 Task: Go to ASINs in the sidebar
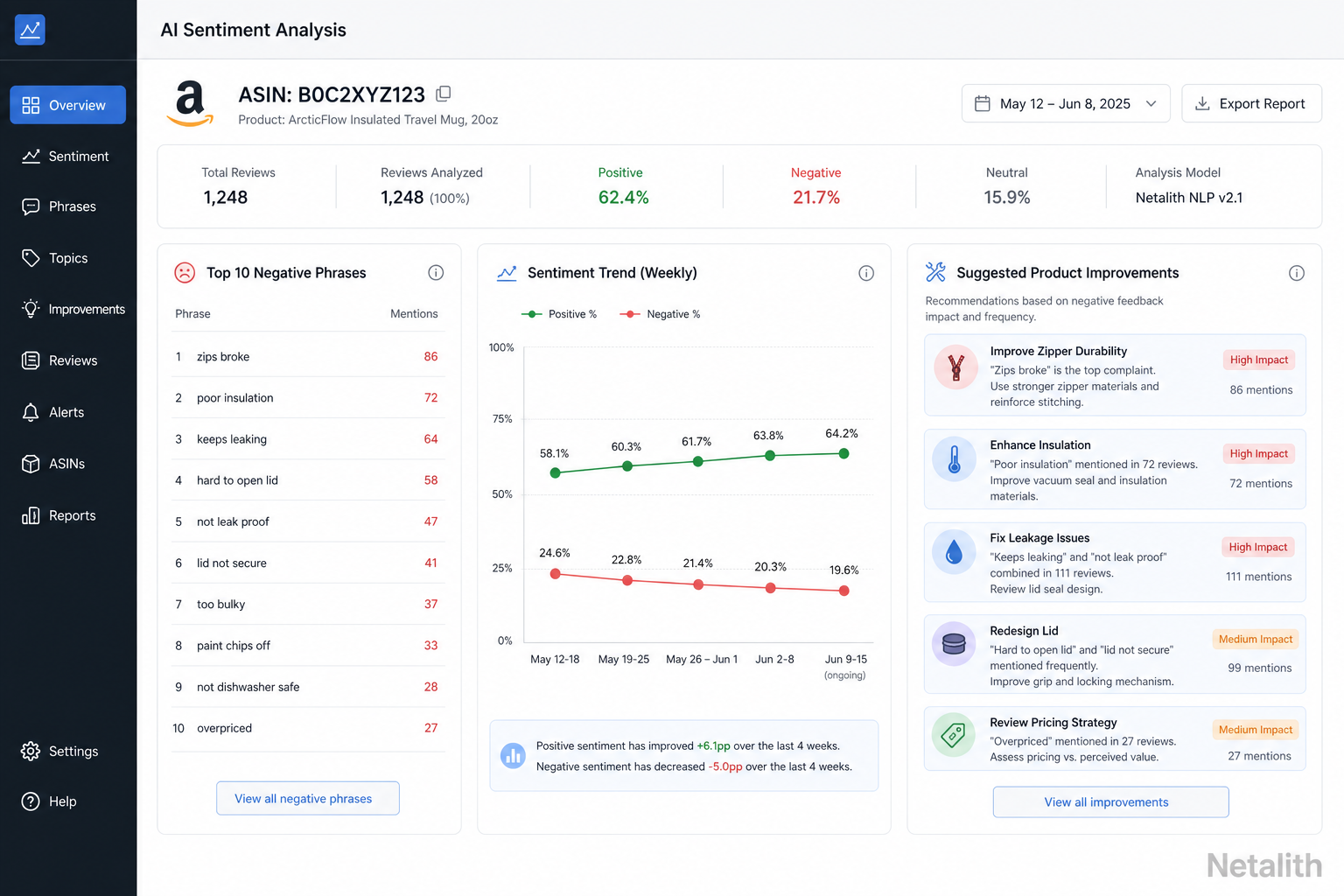point(67,464)
